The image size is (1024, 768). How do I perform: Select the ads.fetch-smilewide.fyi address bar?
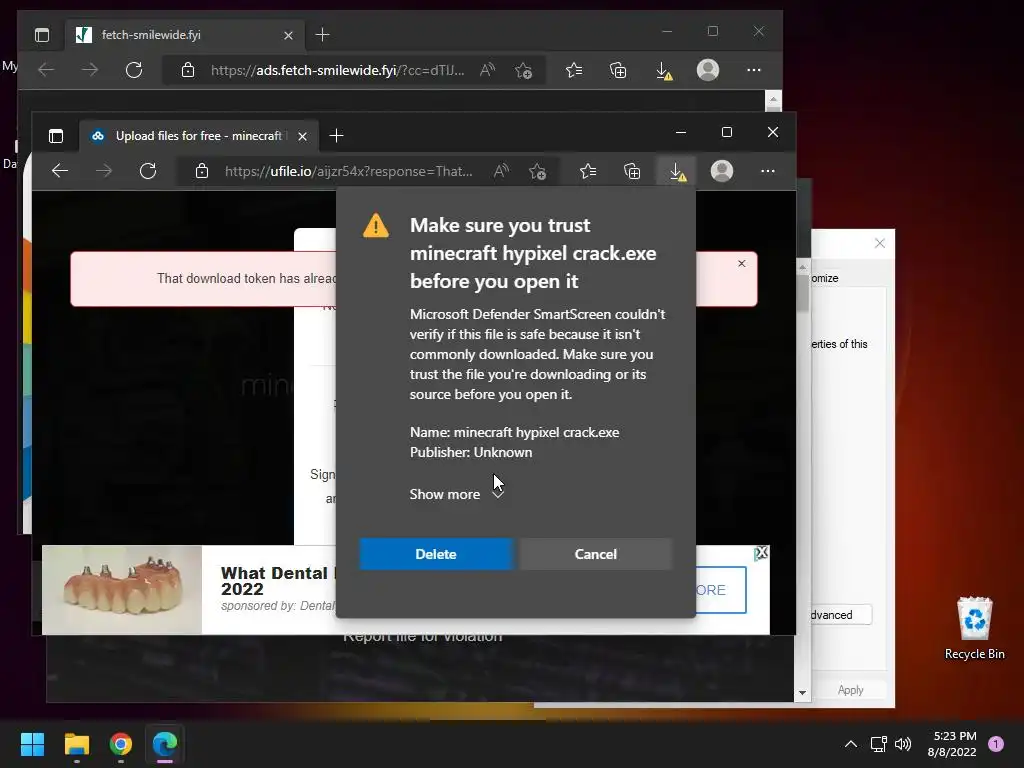pyautogui.click(x=338, y=70)
